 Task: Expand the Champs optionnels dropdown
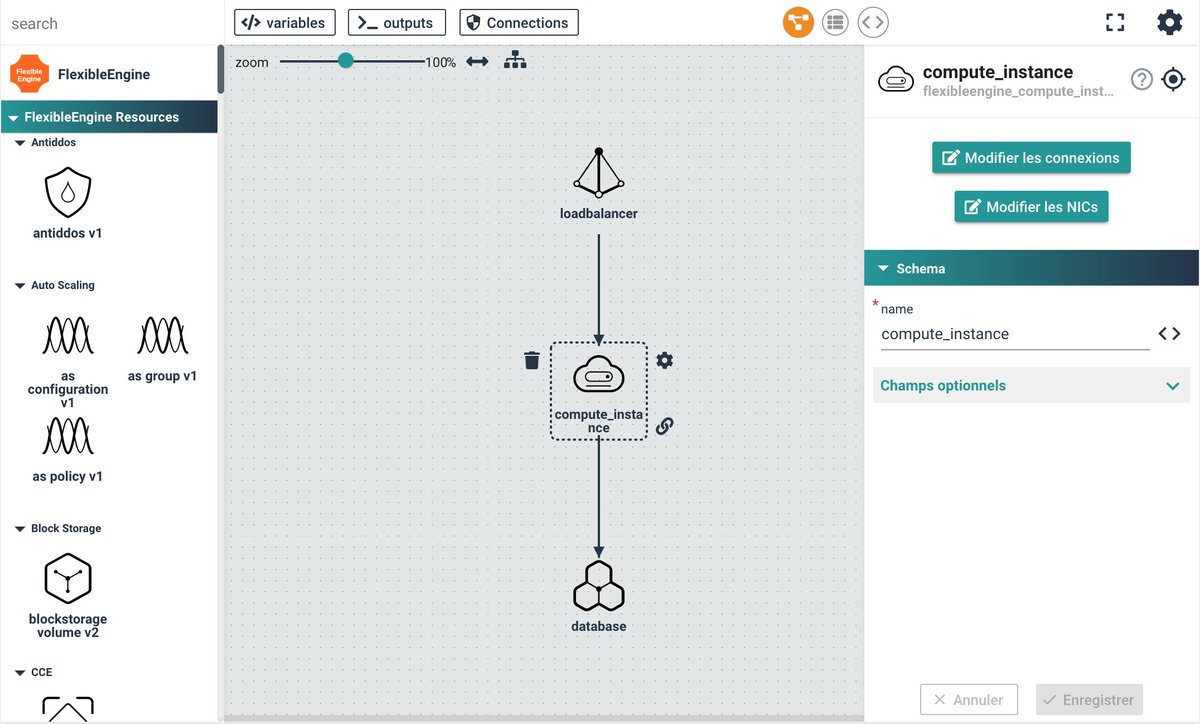click(1031, 385)
